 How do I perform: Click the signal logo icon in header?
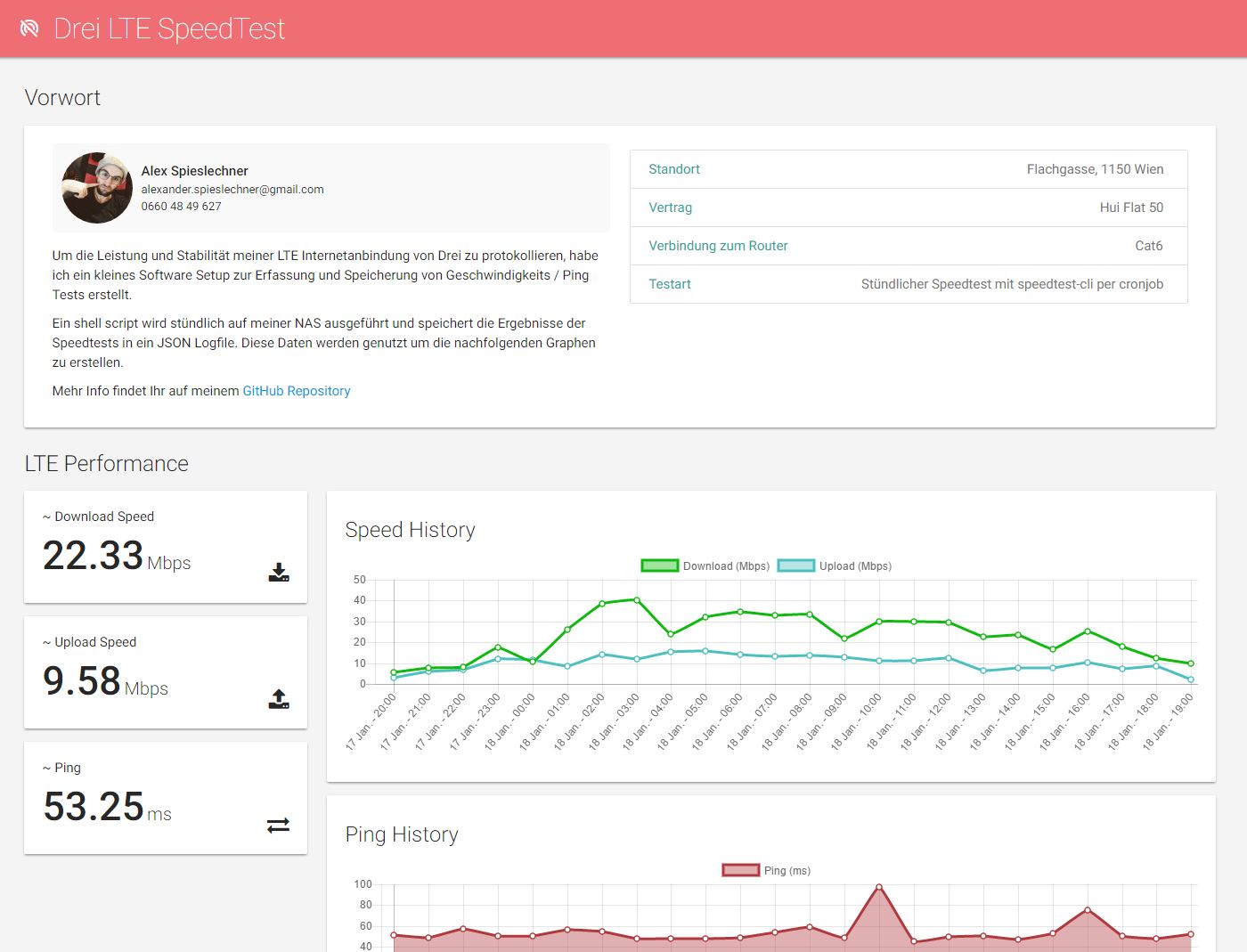pos(29,28)
